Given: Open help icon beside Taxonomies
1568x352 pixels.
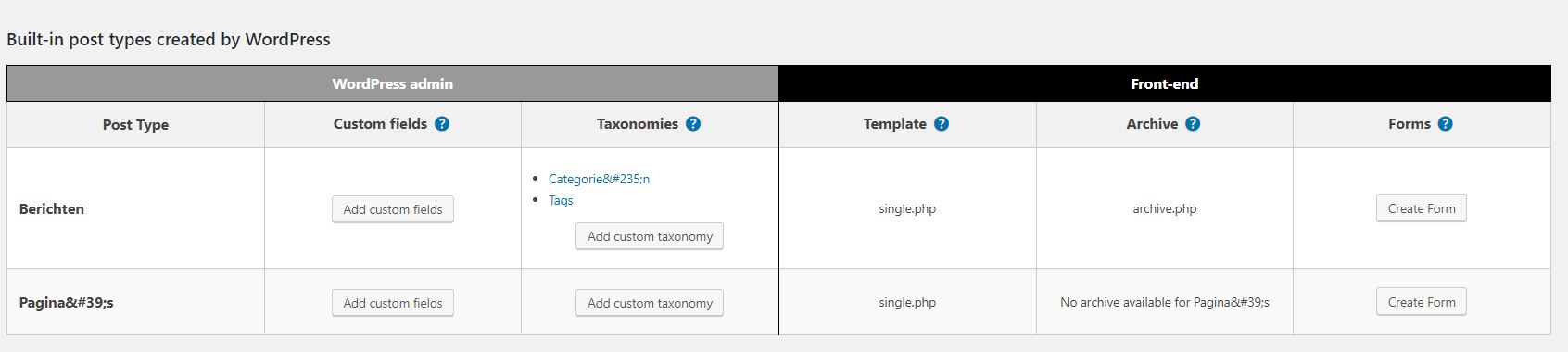Looking at the screenshot, I should 693,124.
